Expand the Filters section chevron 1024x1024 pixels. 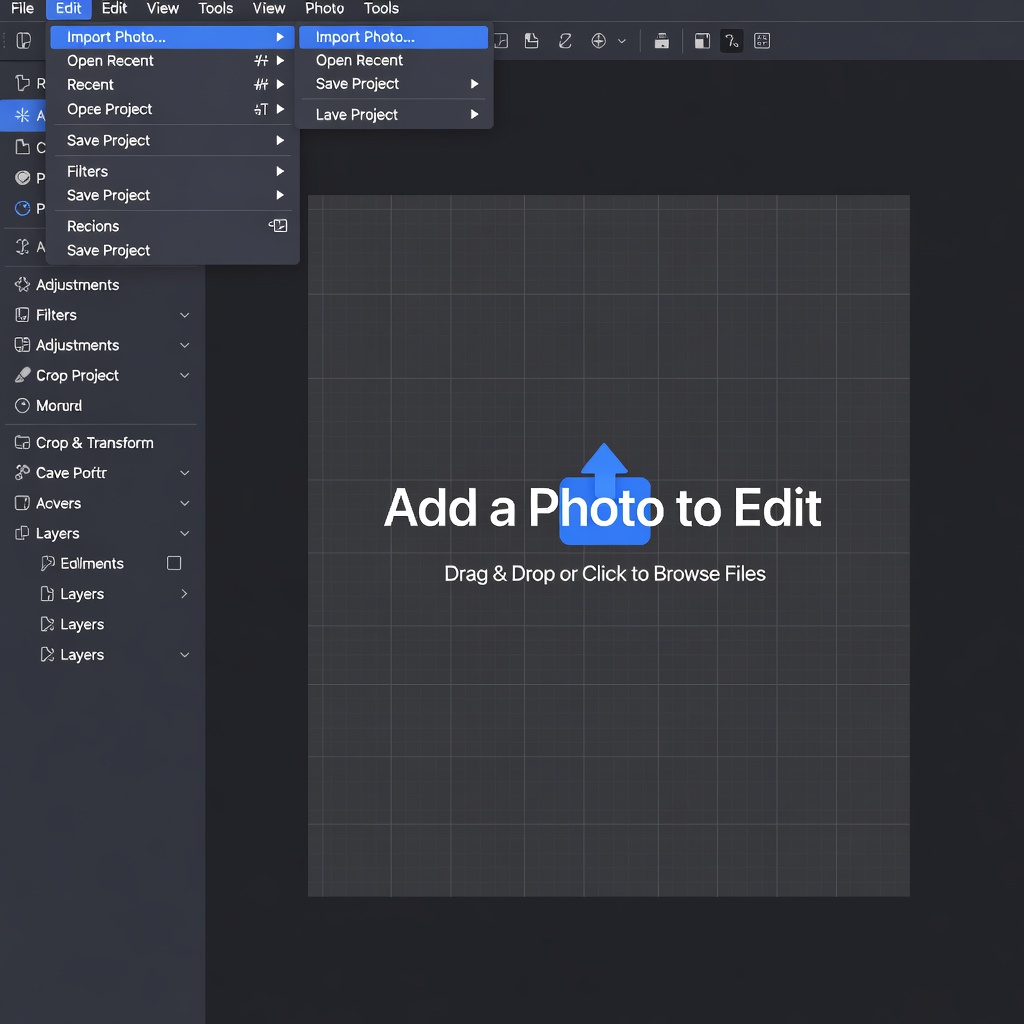point(185,315)
